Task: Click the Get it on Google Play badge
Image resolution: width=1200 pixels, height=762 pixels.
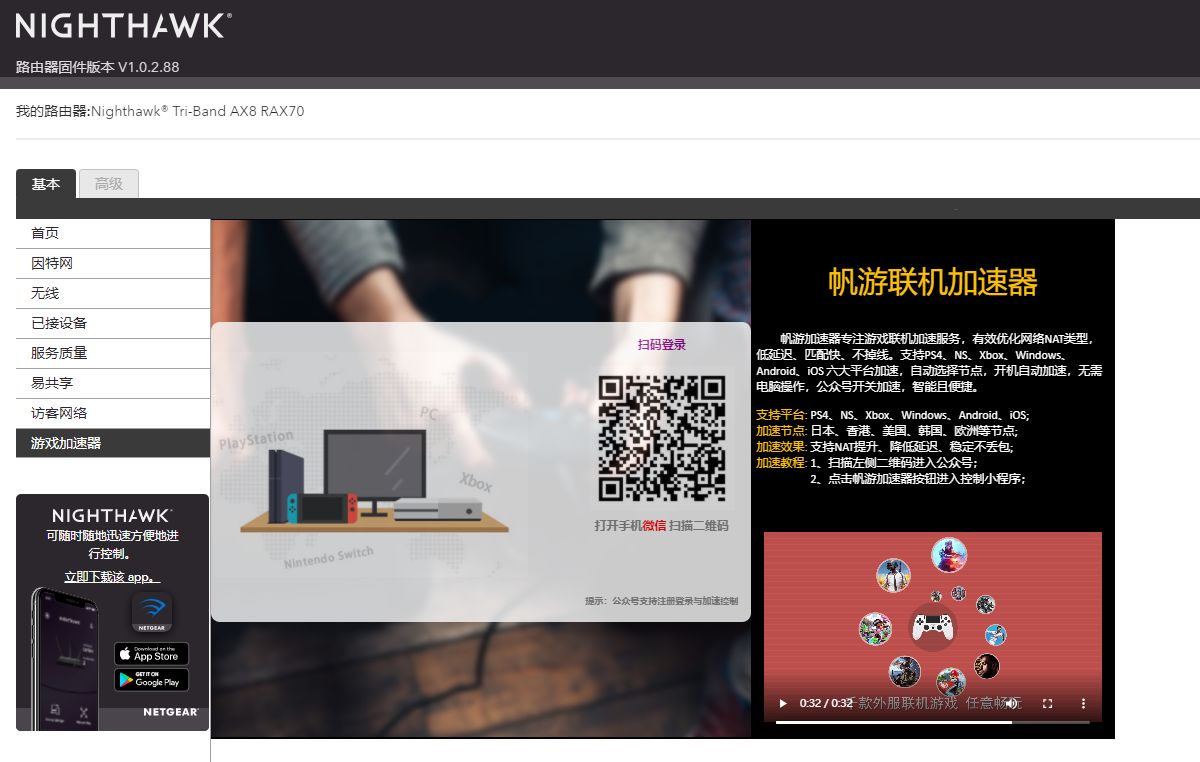Action: coord(152,680)
